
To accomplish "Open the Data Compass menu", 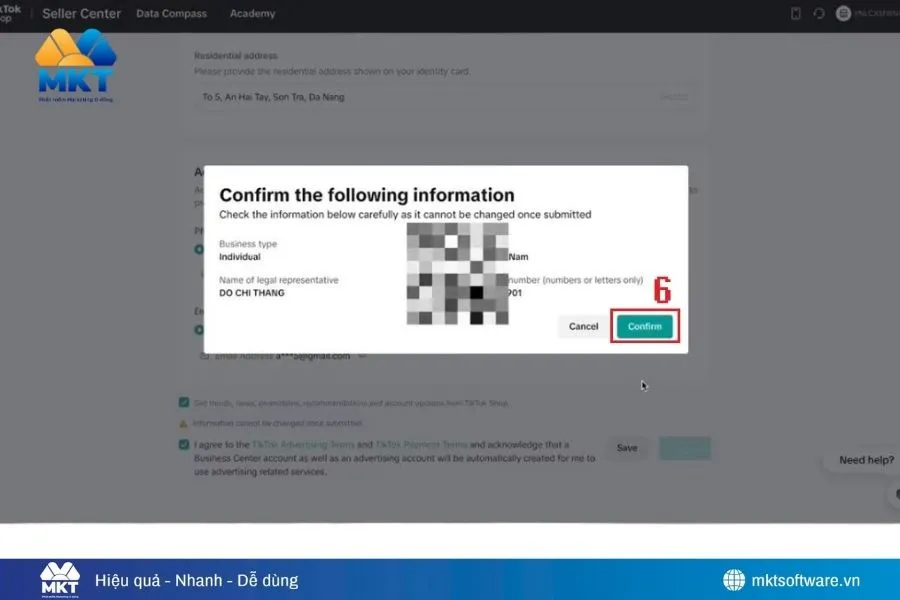I will [x=171, y=14].
